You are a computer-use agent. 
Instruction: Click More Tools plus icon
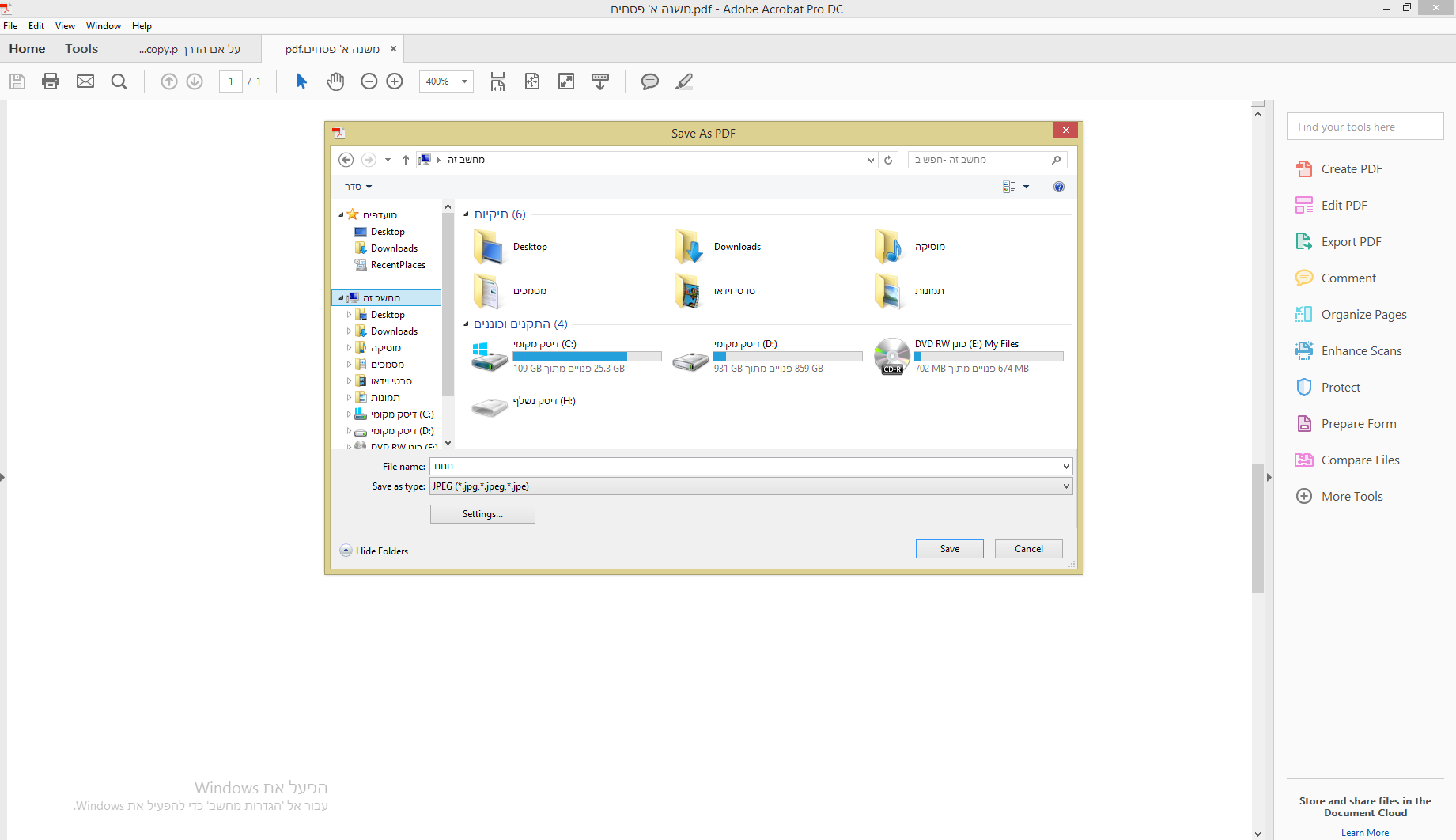coord(1304,497)
